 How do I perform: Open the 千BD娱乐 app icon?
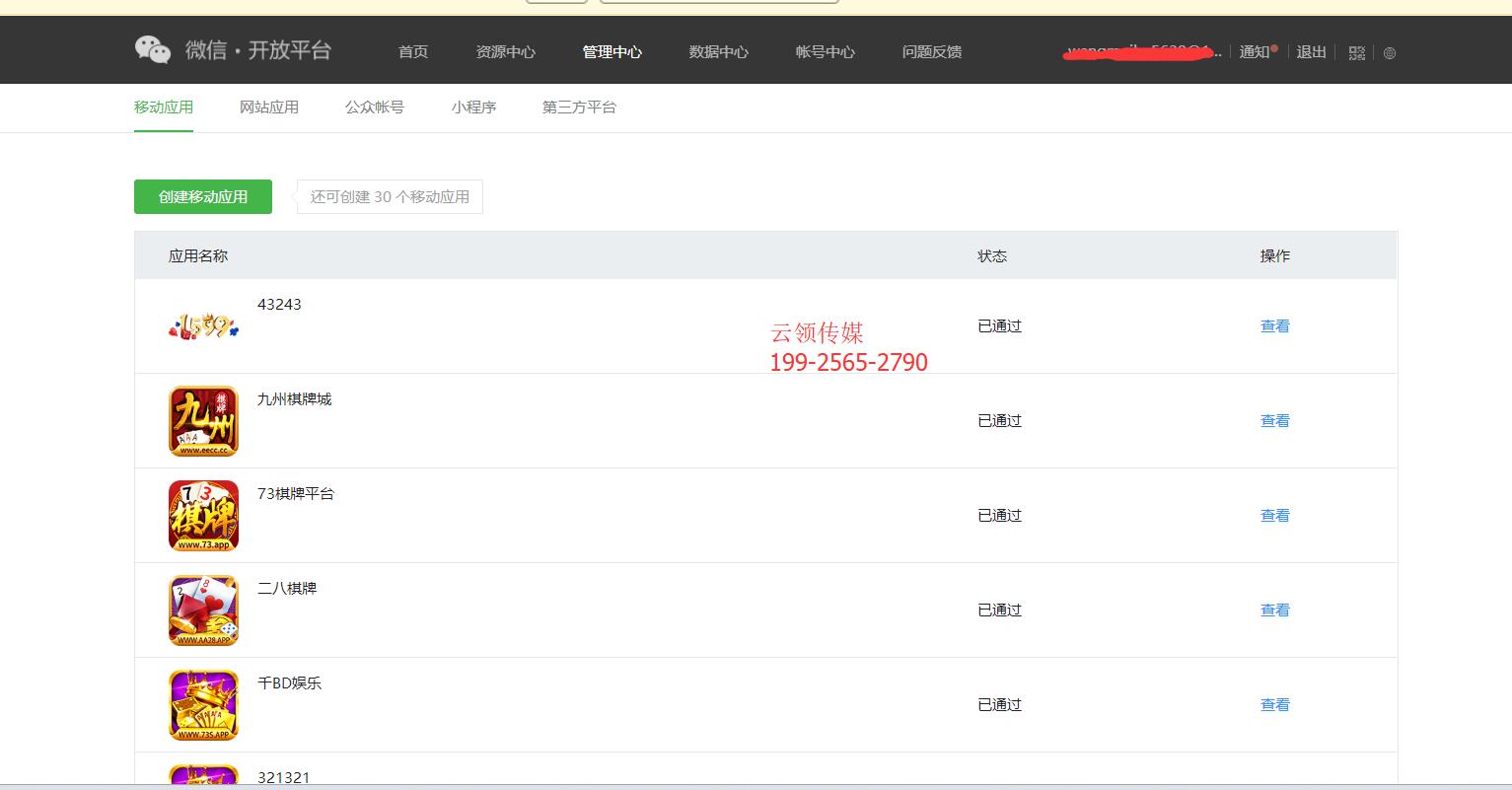[x=203, y=705]
